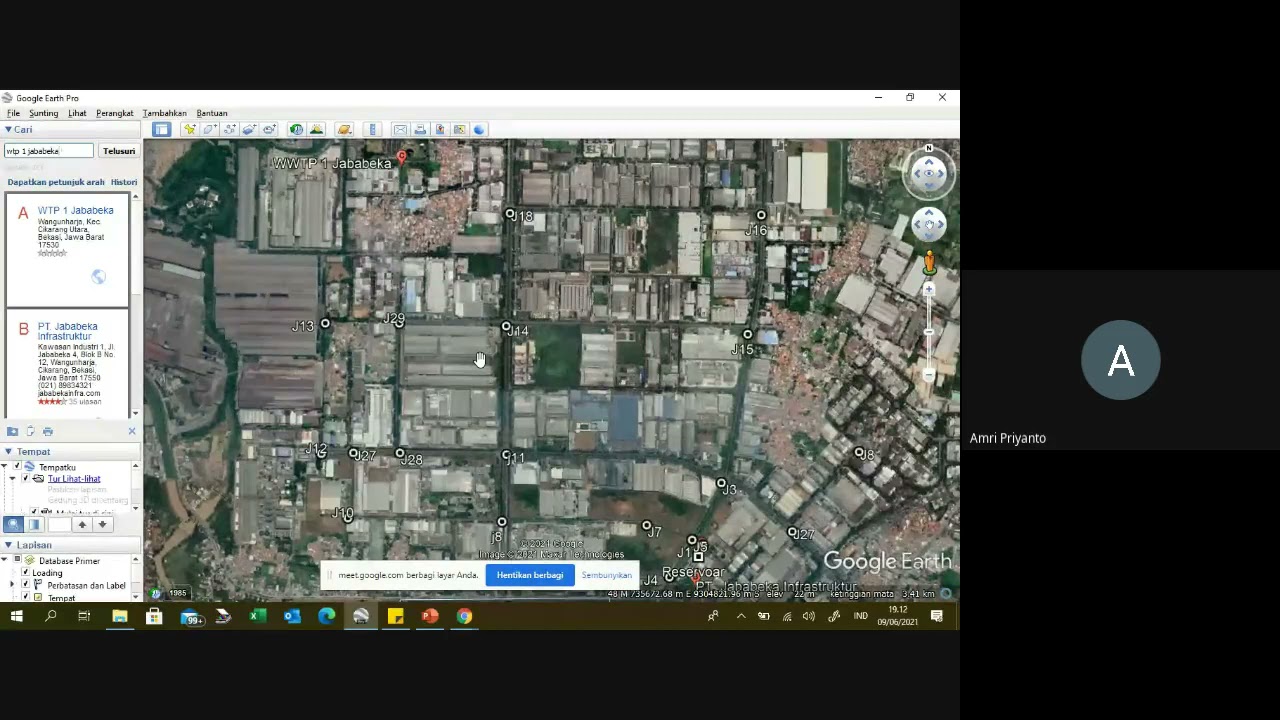Image resolution: width=1280 pixels, height=720 pixels.
Task: Click the Sembunyikan link
Action: point(607,575)
